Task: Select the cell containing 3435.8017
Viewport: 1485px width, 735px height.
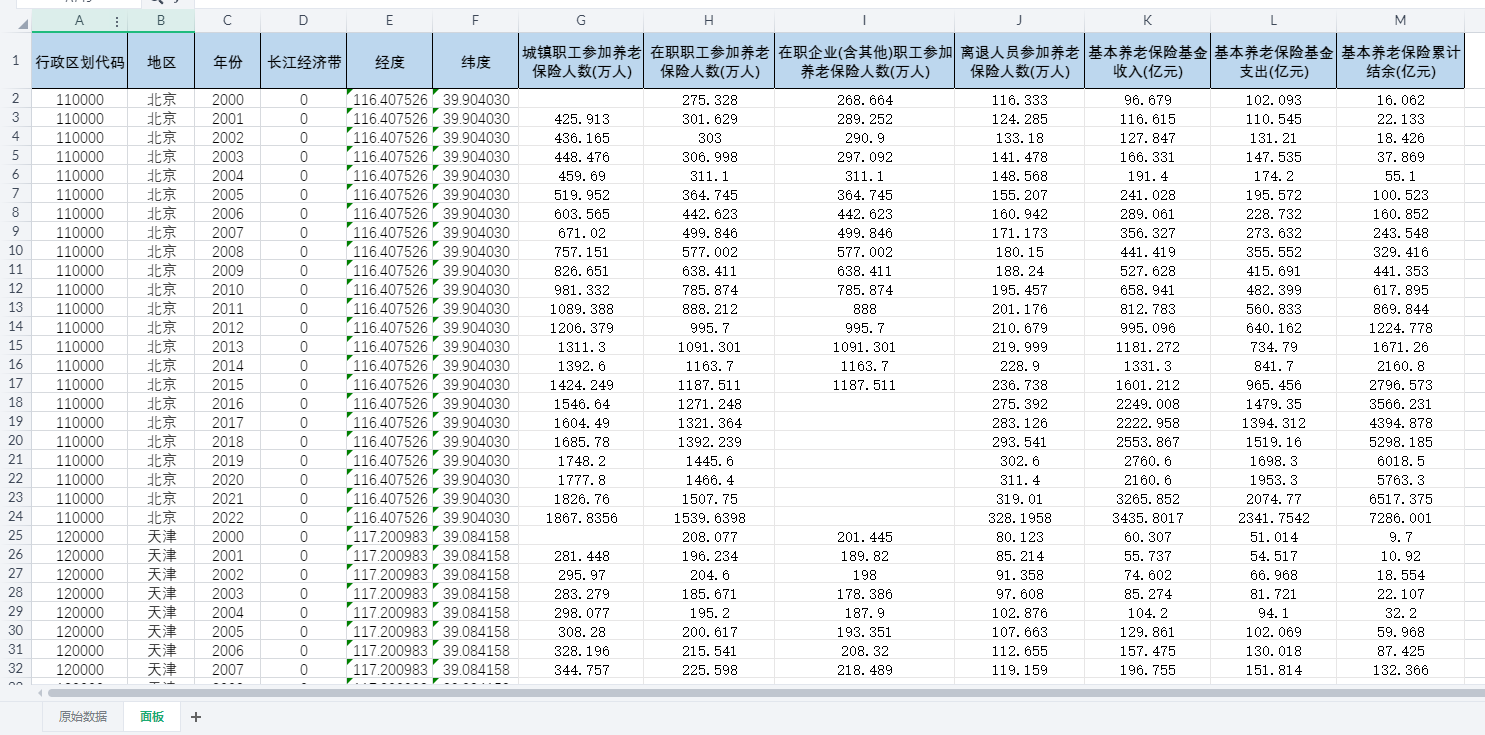Action: coord(1148,517)
